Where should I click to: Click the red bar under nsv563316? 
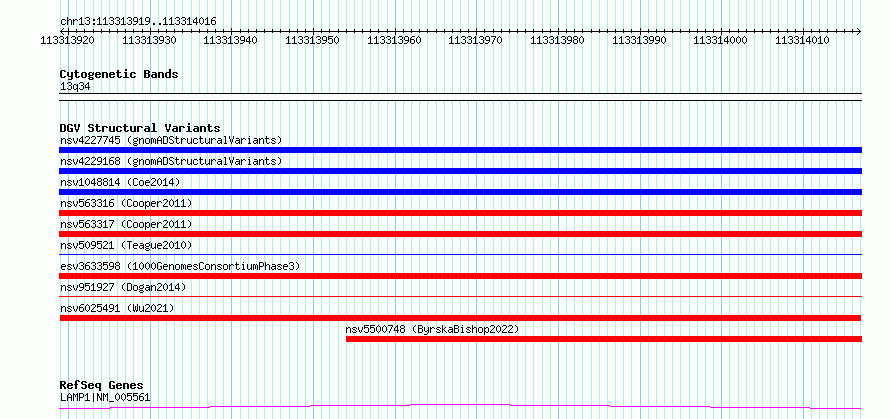point(460,213)
